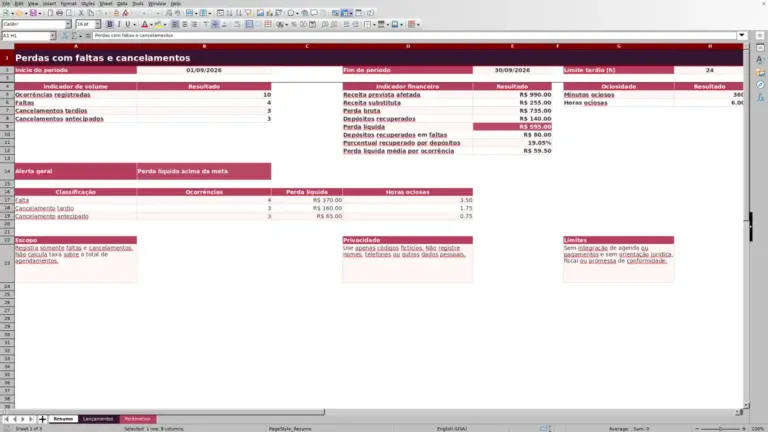Open the sidebar Navigator compass icon

click(760, 85)
